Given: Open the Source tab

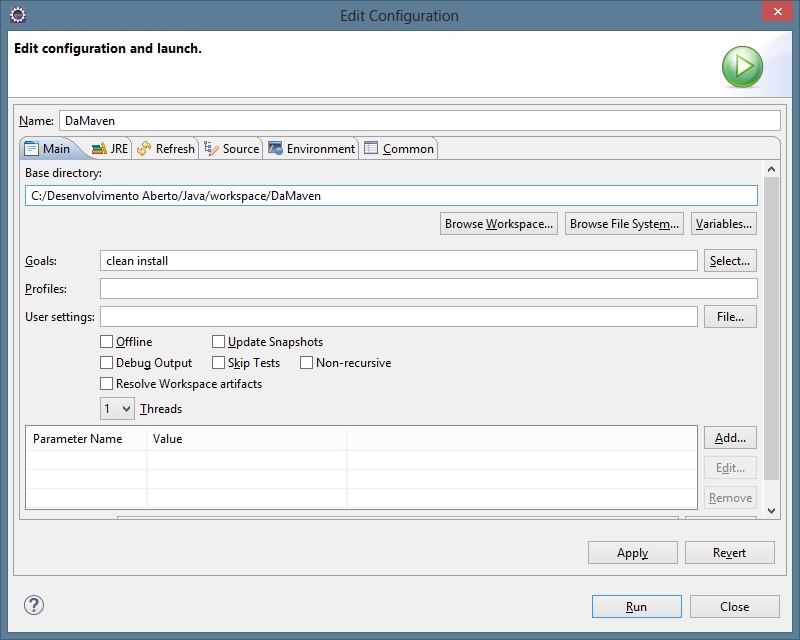Looking at the screenshot, I should (231, 148).
